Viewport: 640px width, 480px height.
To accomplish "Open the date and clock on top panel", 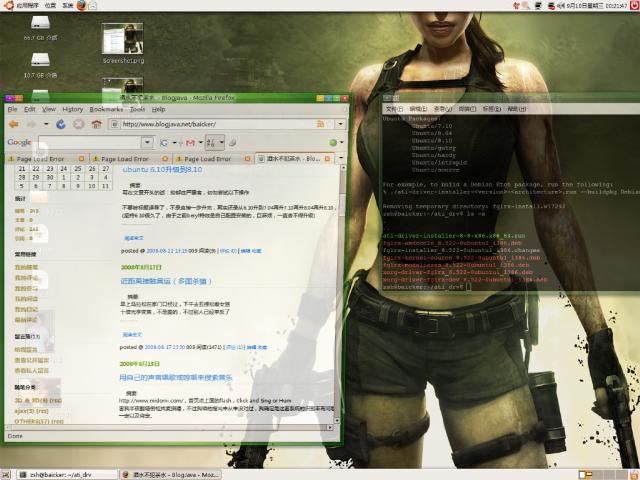I will point(597,6).
